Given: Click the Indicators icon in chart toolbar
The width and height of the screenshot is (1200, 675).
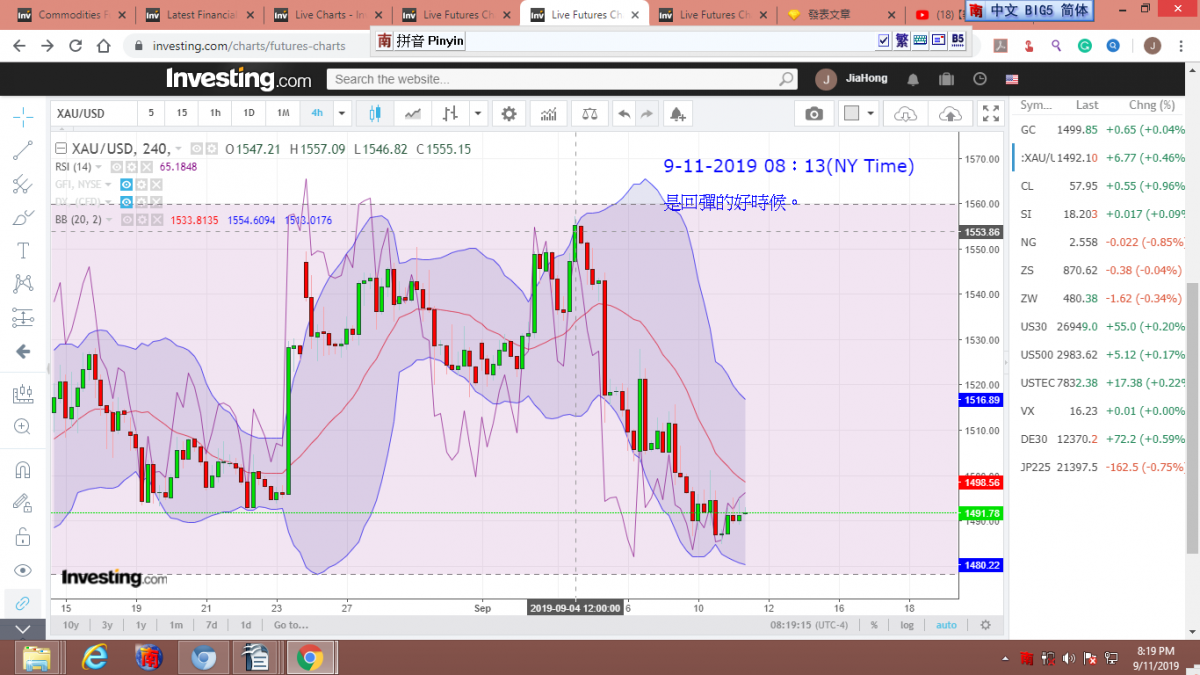Looking at the screenshot, I should pos(548,114).
